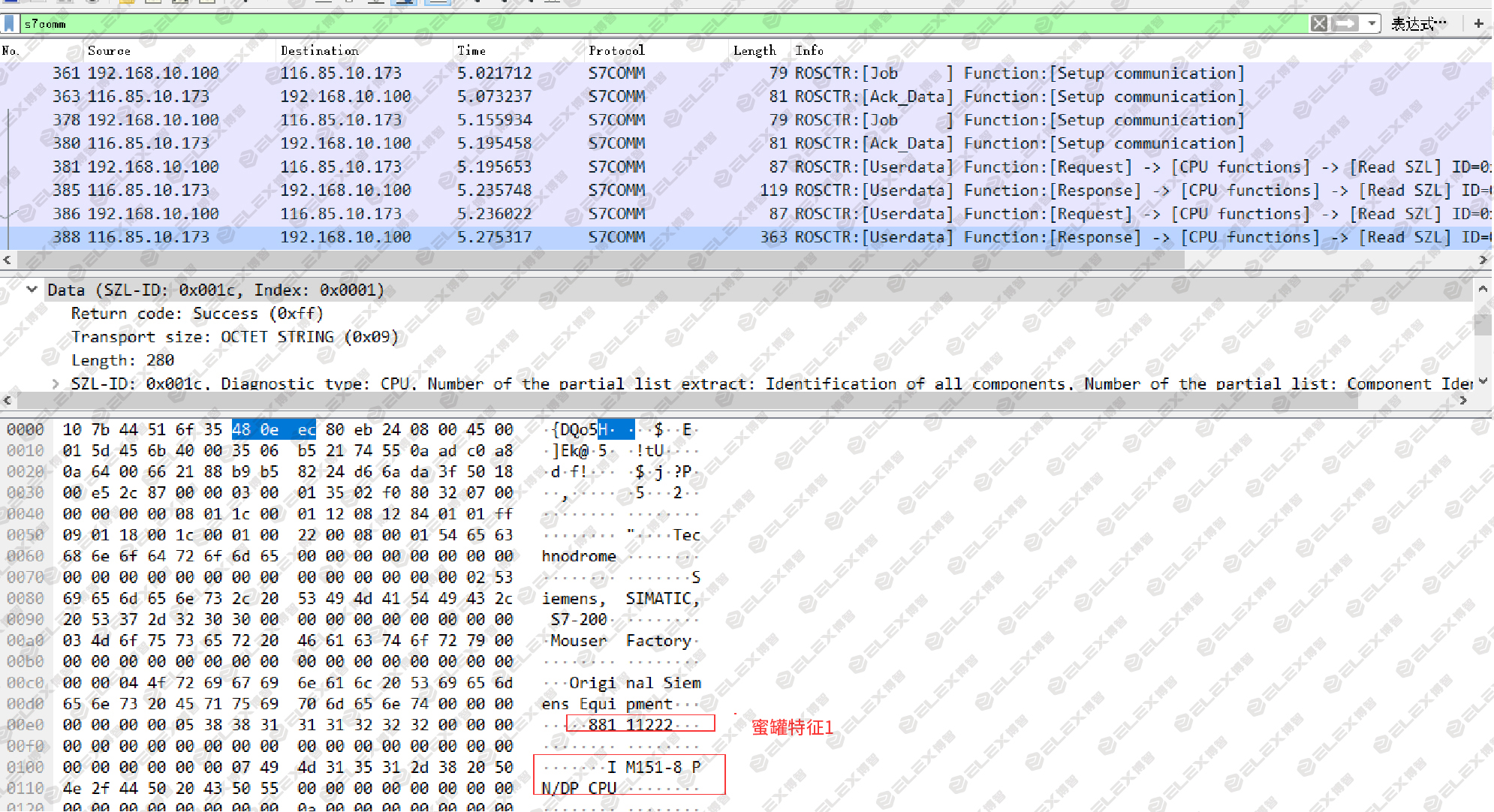Select packet 385 Read SZL response
Screen dimensions: 1494x812
pyautogui.click(x=746, y=190)
